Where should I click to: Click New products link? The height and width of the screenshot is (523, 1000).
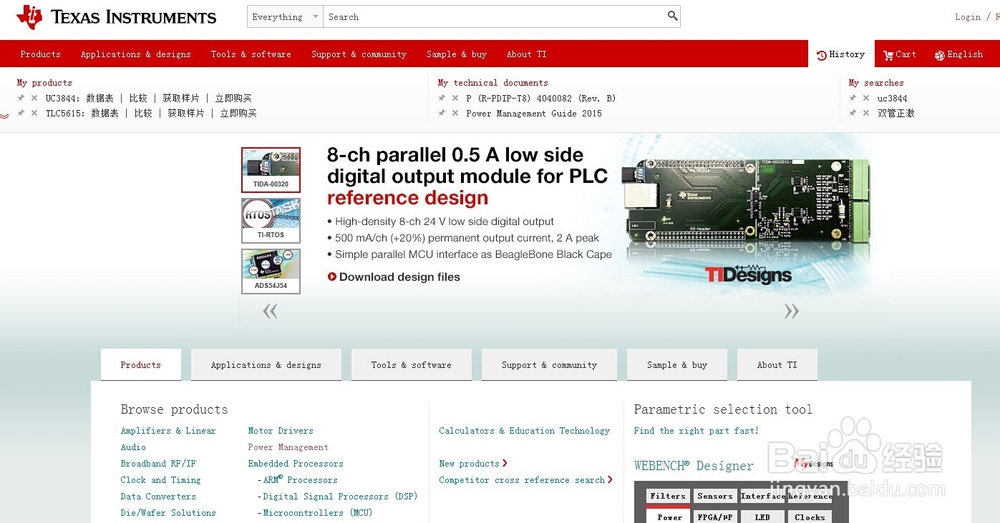click(473, 464)
